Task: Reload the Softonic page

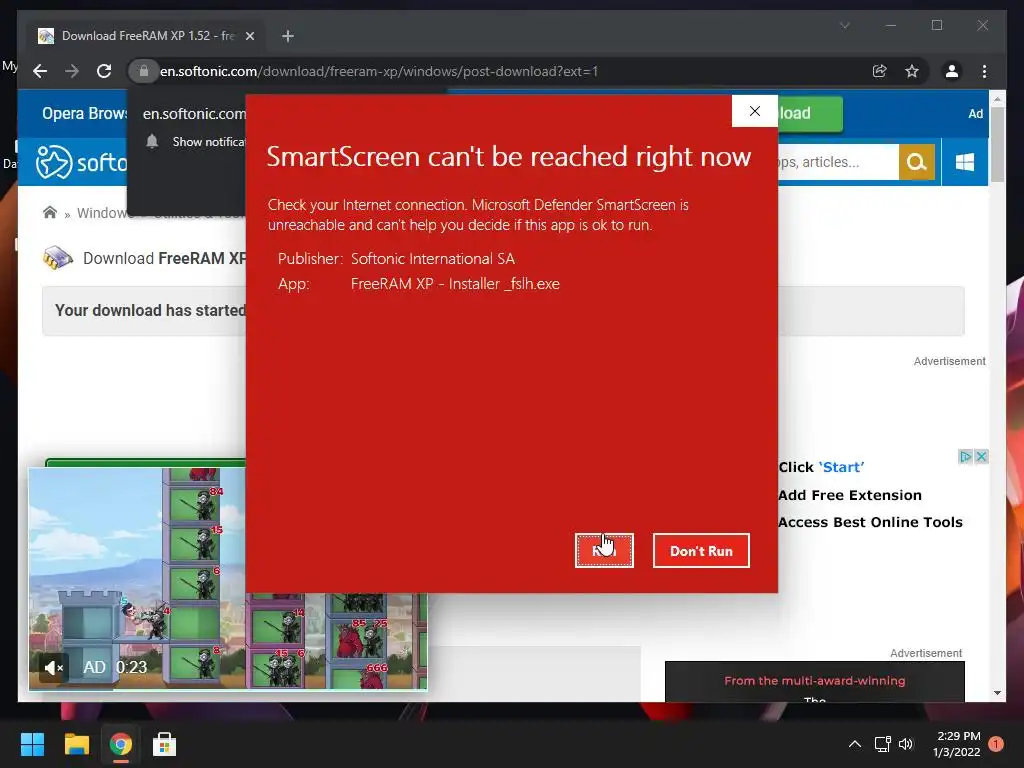Action: 104,71
